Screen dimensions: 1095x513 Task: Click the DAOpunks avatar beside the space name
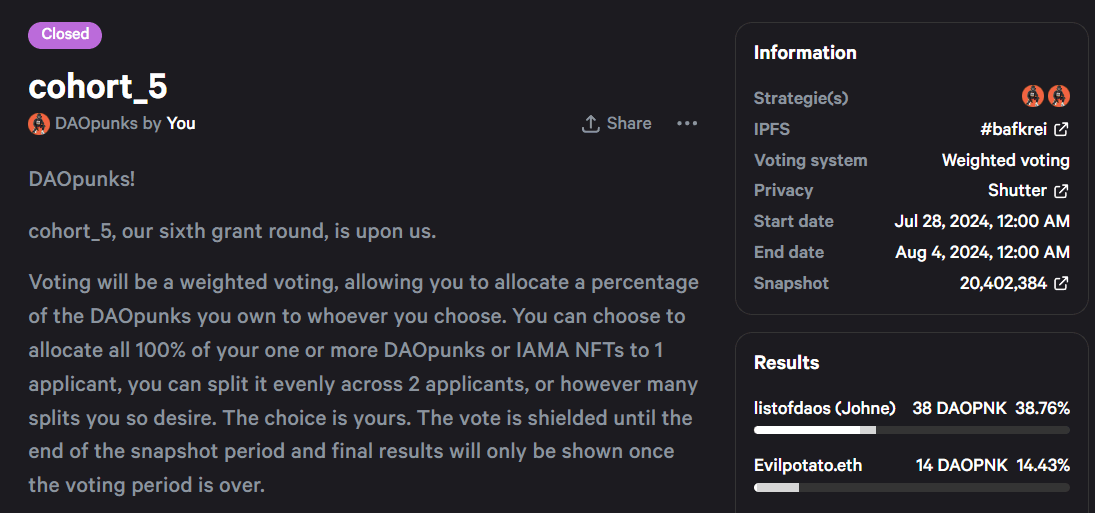click(38, 124)
